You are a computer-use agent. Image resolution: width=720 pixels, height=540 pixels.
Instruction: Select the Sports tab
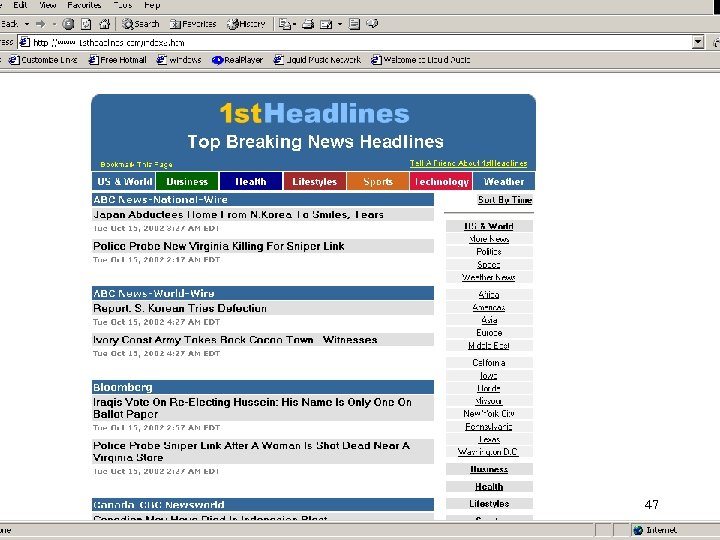click(378, 181)
